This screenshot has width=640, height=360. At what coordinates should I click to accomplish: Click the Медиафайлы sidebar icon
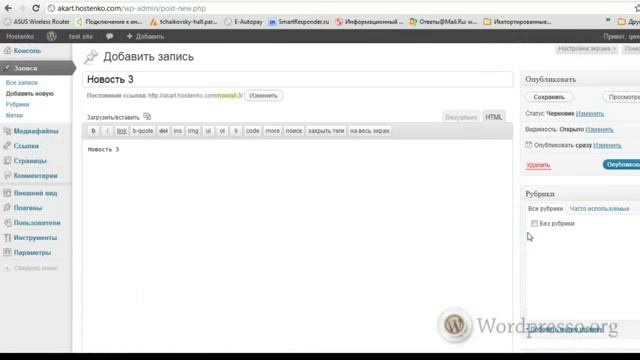coord(7,131)
